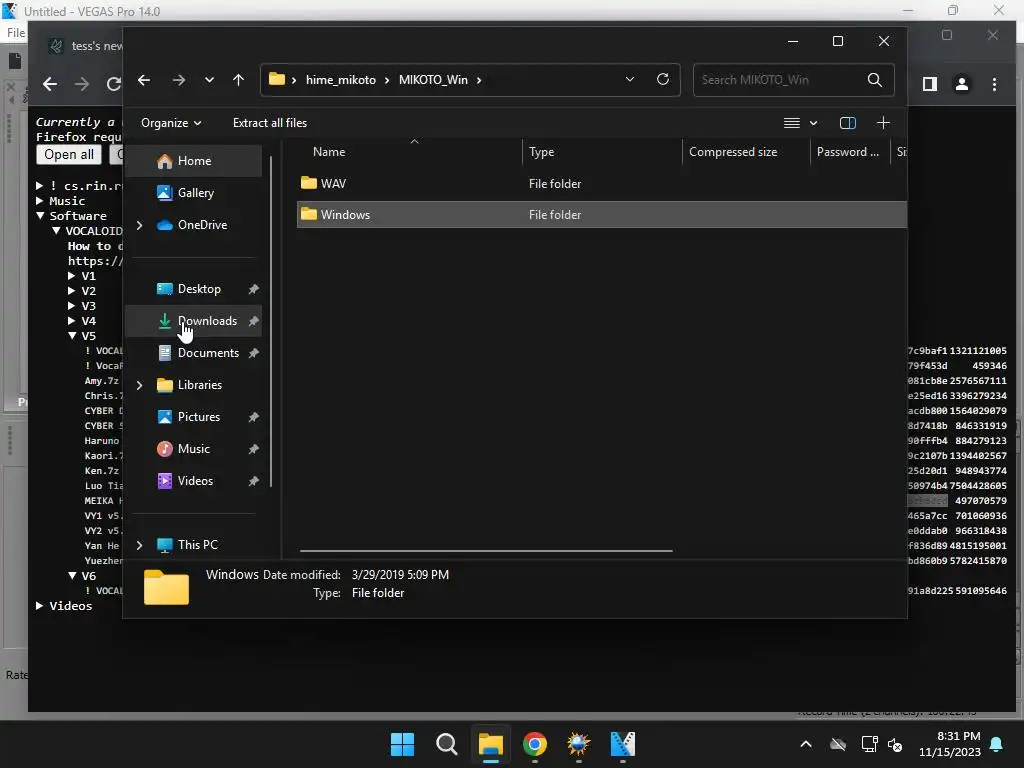
Task: Toggle the browser side panel icon
Action: coord(929,84)
